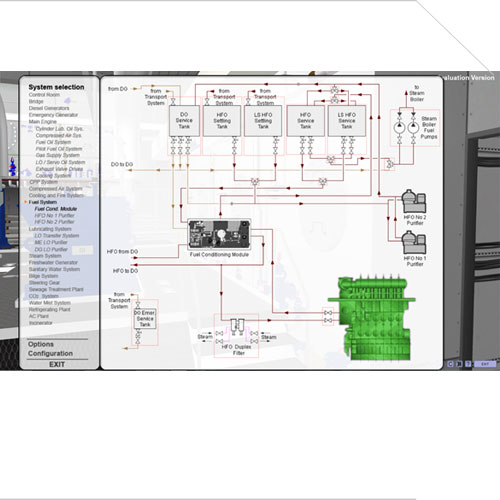Open the HFO Duplex Filter symbol
Screen dimensions: 500x500
(237, 327)
